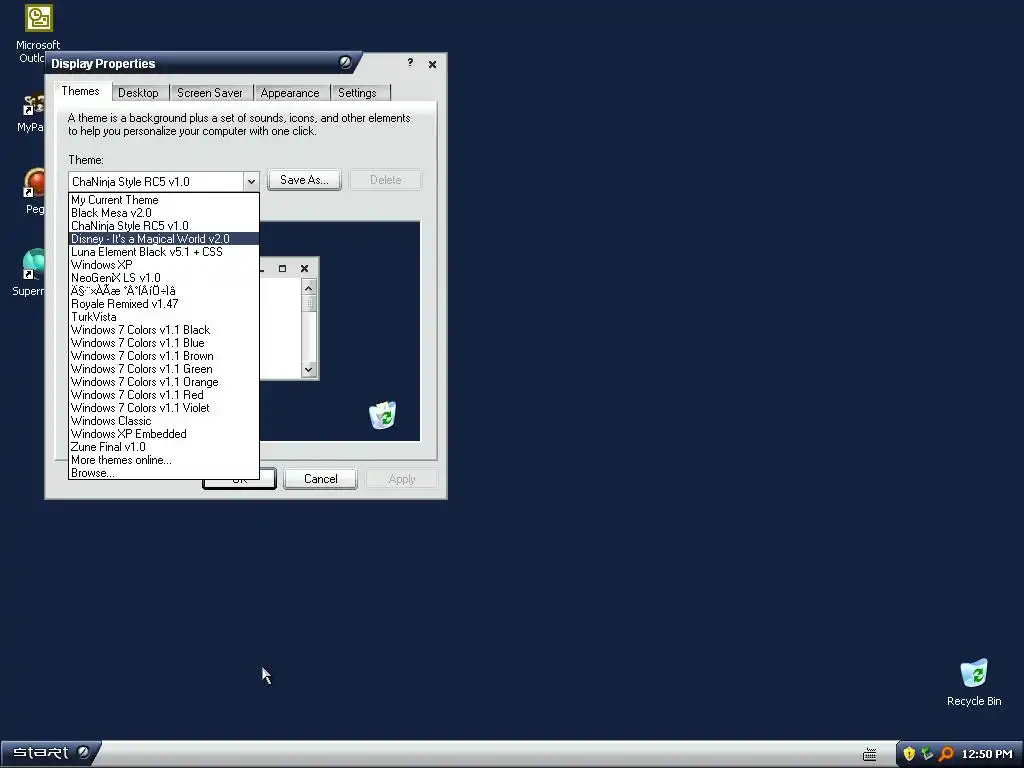Click the preview window close X

(x=304, y=268)
